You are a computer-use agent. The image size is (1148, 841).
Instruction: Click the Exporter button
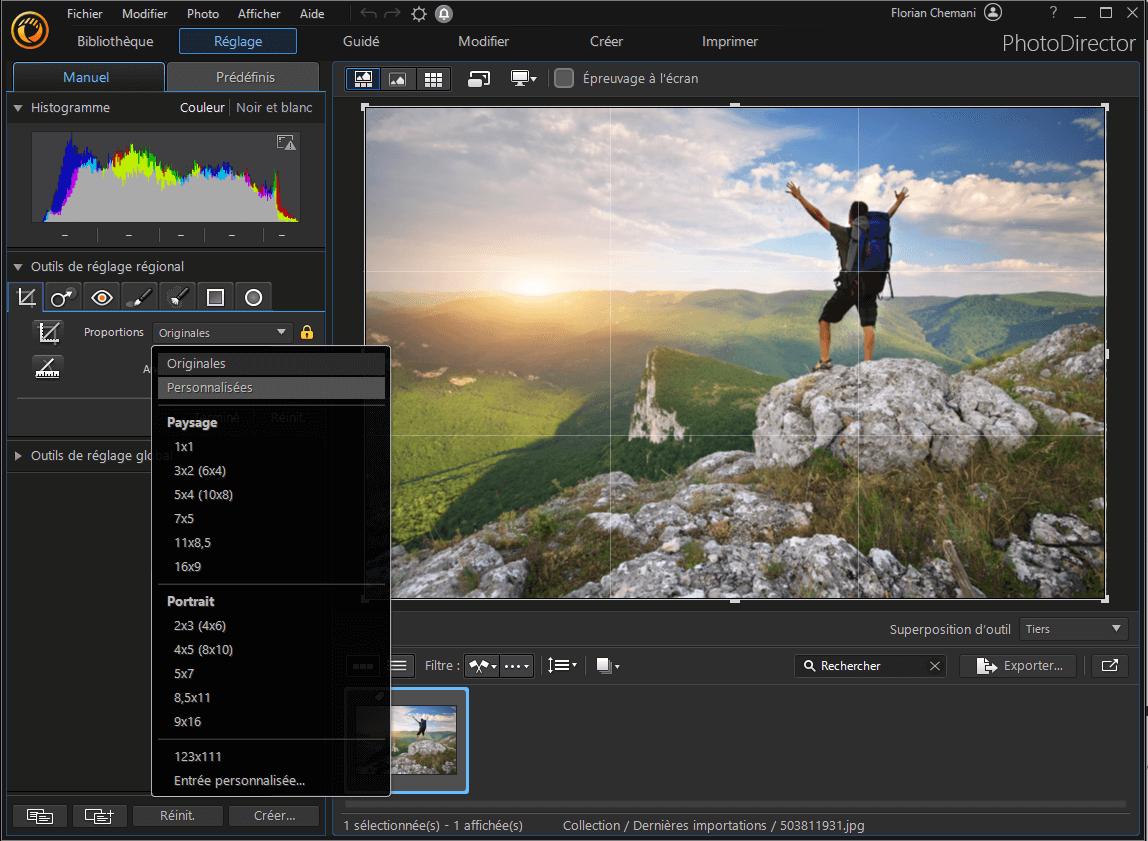1018,665
